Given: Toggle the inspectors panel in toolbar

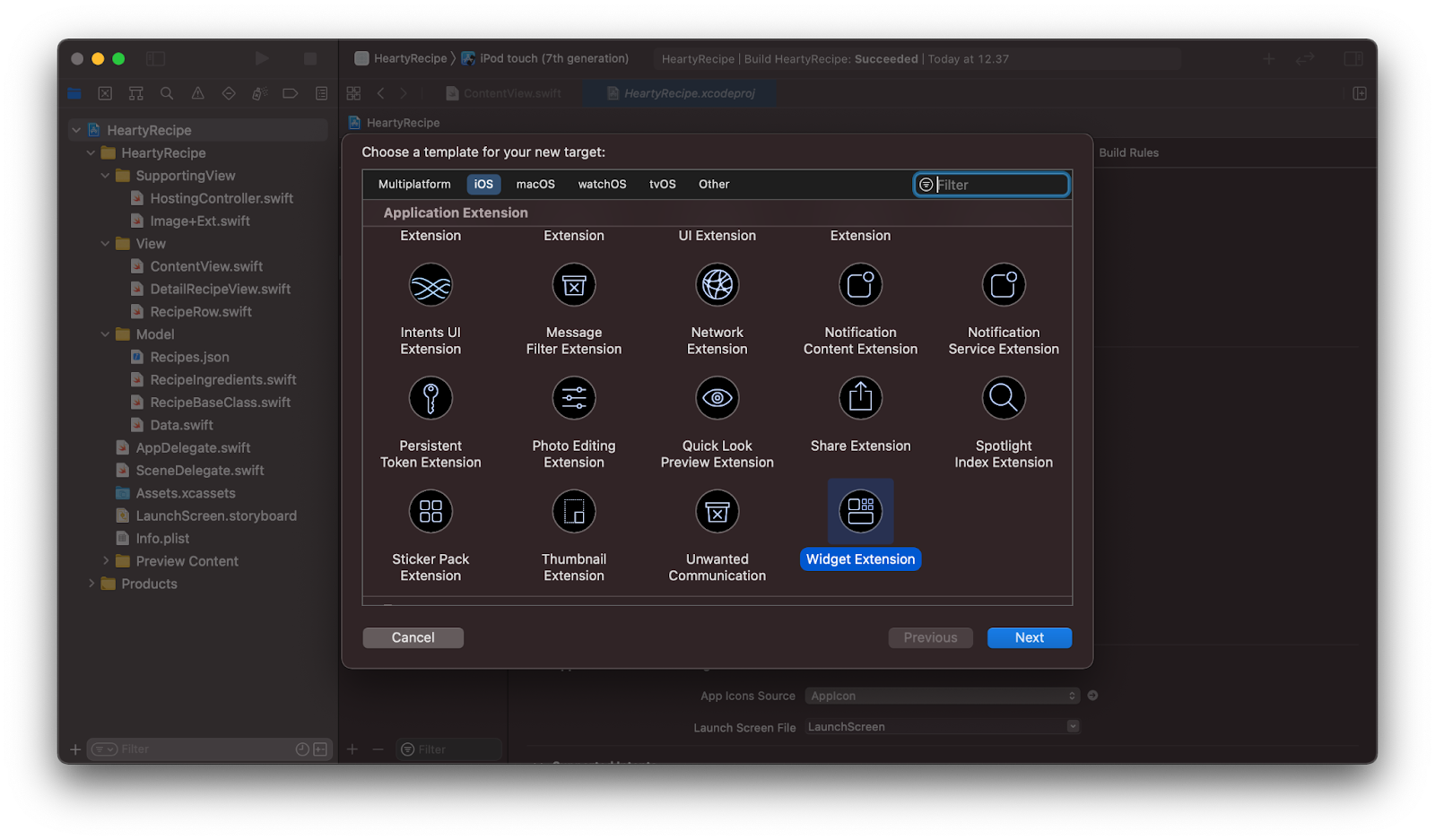Looking at the screenshot, I should (1353, 58).
